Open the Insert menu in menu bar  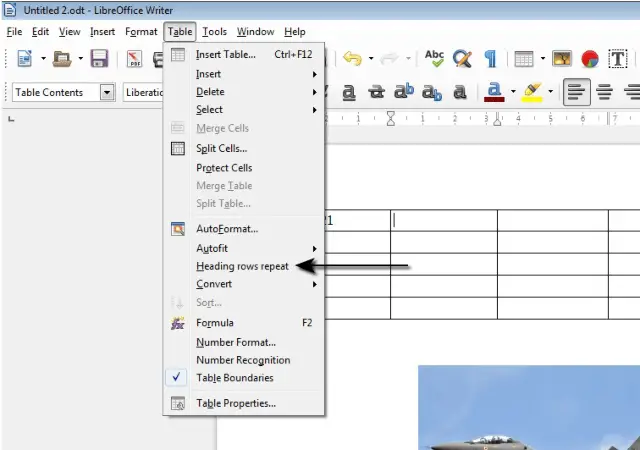click(x=102, y=32)
